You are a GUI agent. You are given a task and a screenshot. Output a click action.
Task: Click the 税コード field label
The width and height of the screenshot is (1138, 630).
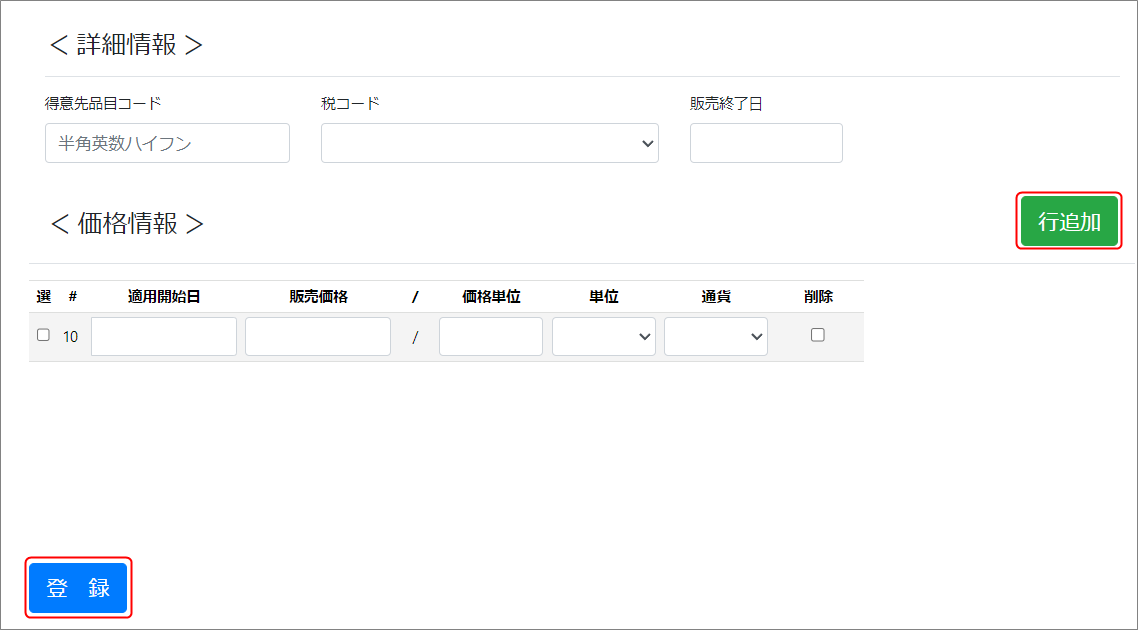(350, 104)
